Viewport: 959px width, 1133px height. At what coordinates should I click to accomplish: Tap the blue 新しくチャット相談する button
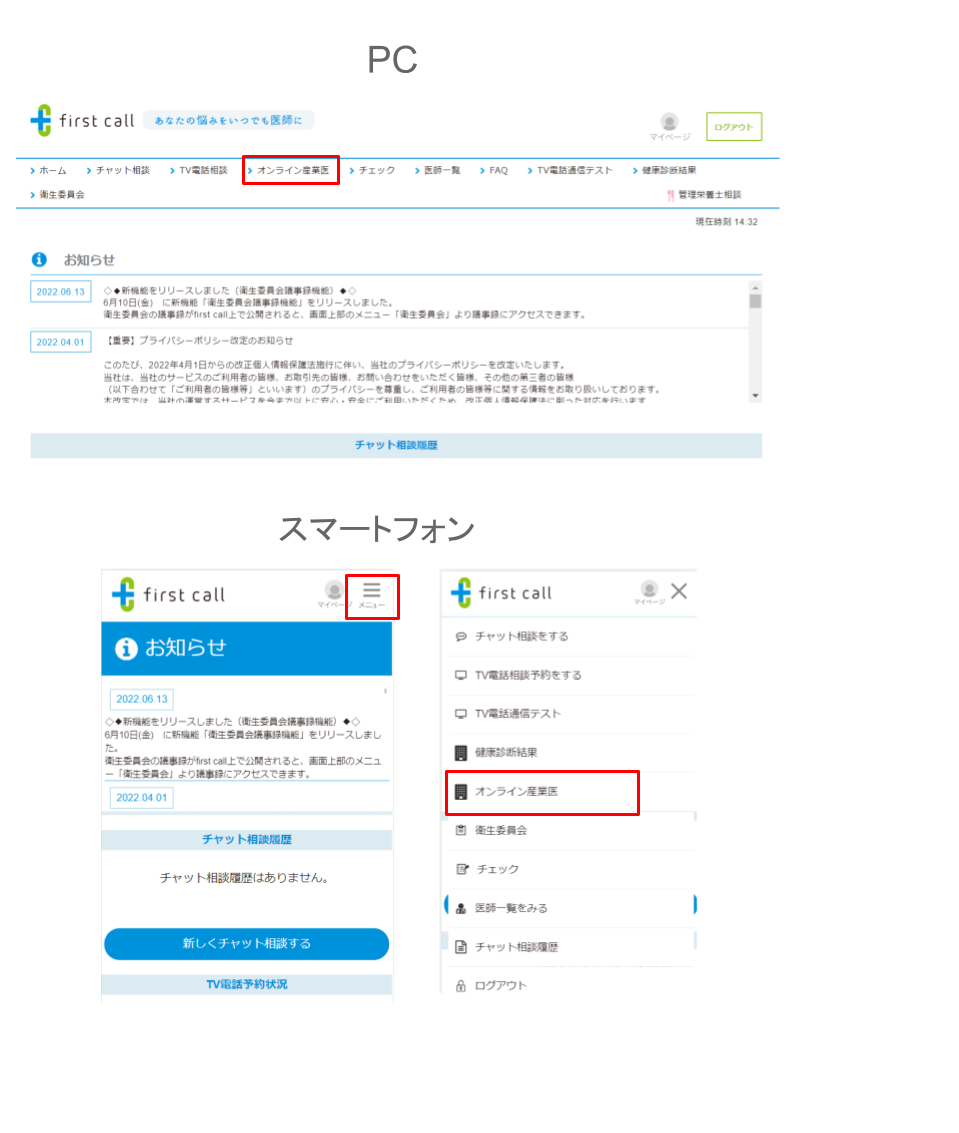[246, 943]
